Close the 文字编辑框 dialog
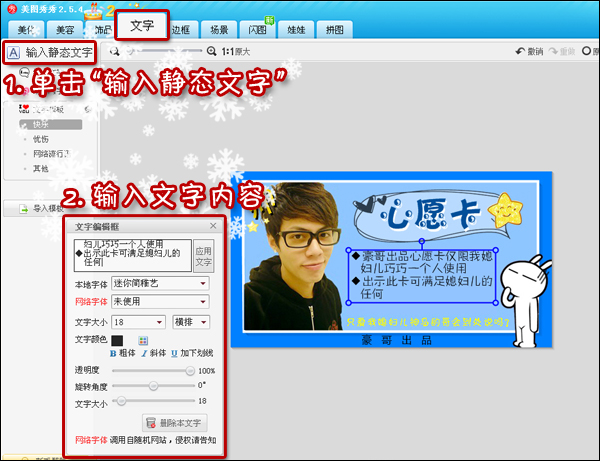 coord(213,226)
